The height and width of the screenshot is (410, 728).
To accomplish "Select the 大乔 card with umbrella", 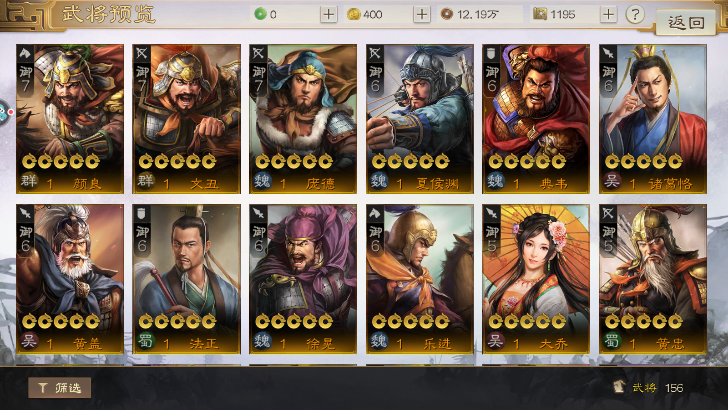I will (536, 279).
